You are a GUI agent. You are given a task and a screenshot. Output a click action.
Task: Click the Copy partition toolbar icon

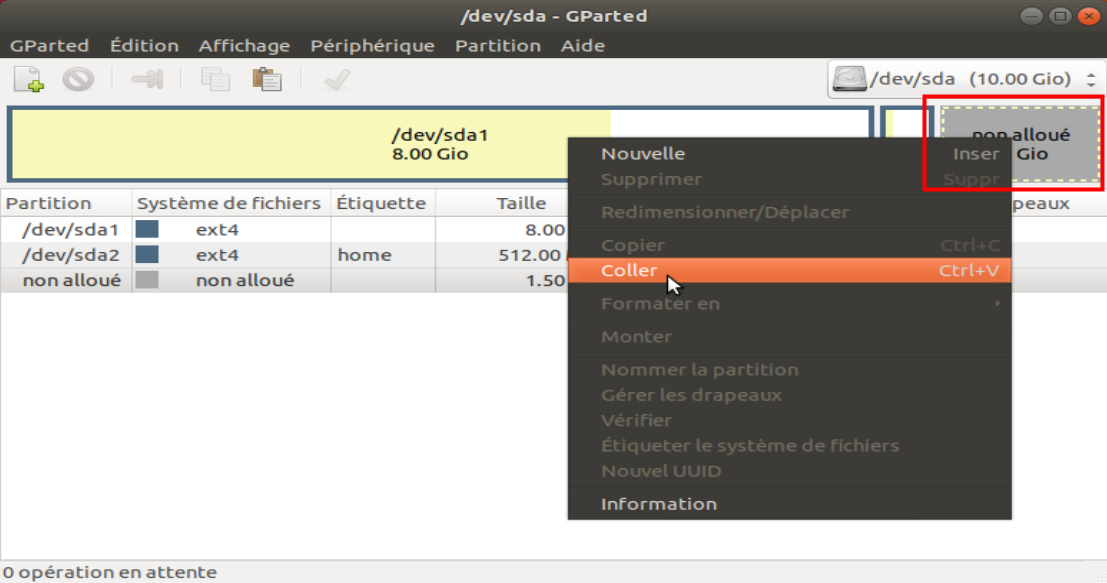coord(214,79)
